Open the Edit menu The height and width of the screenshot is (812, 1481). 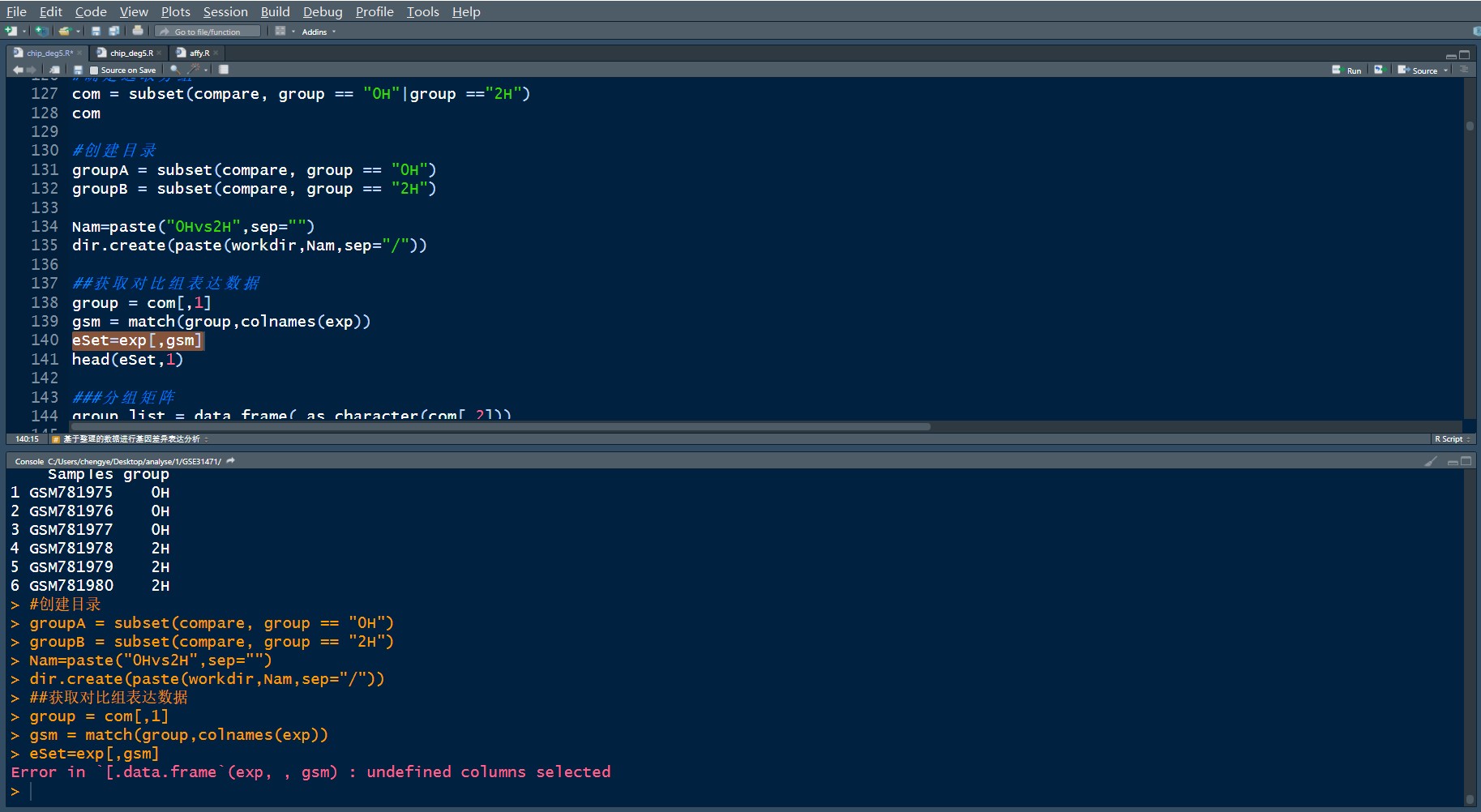click(50, 11)
